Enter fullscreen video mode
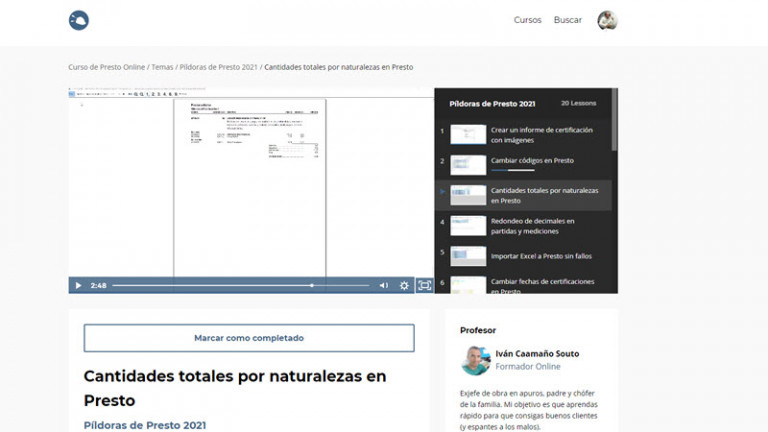This screenshot has width=768, height=432. 424,285
